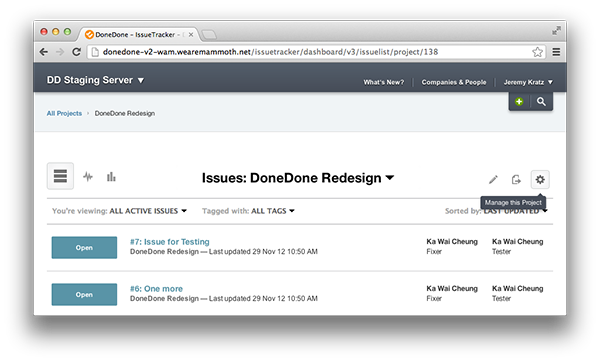This screenshot has width=600, height=362.
Task: Open the activity pulse view icon
Action: [x=88, y=176]
